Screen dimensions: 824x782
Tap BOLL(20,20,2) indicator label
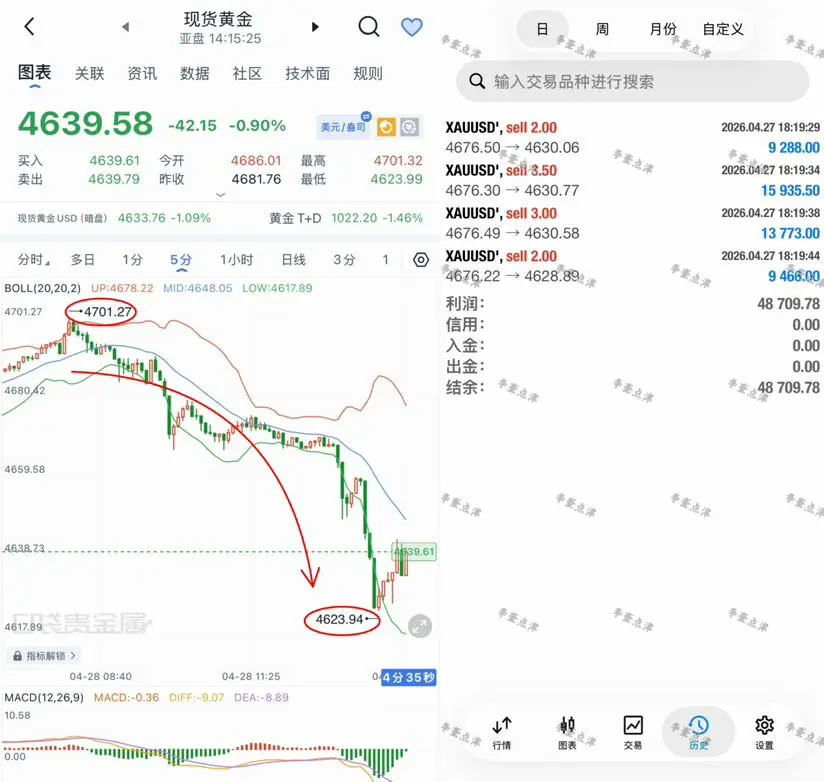point(43,288)
